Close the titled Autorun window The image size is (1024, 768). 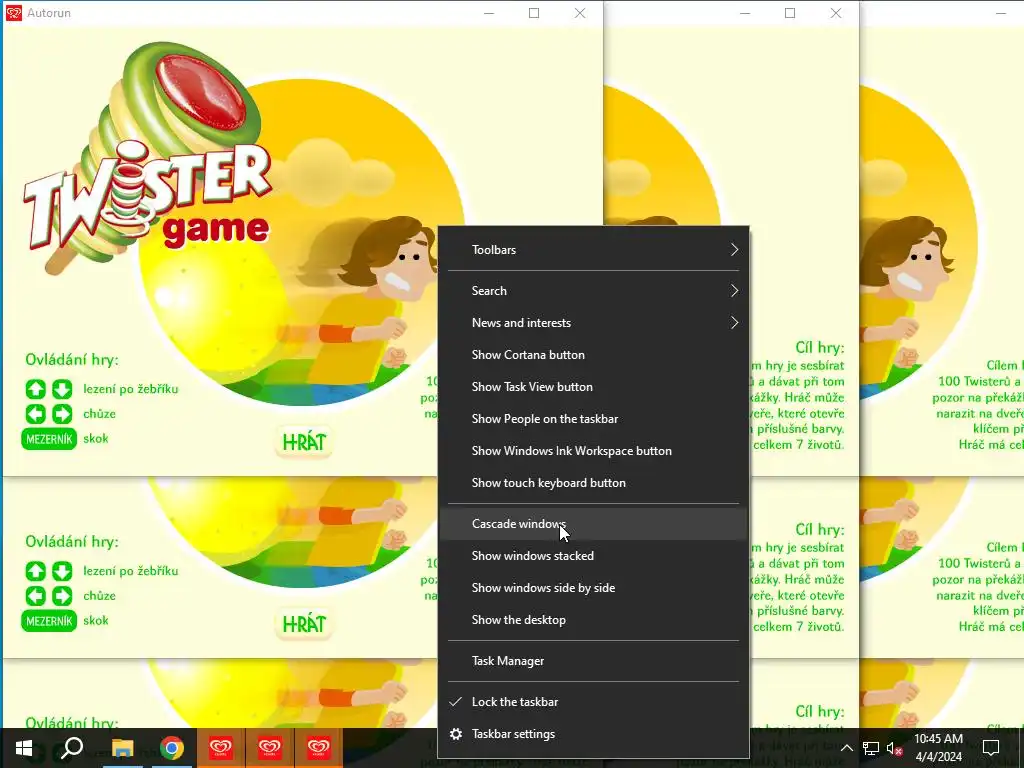pyautogui.click(x=580, y=13)
